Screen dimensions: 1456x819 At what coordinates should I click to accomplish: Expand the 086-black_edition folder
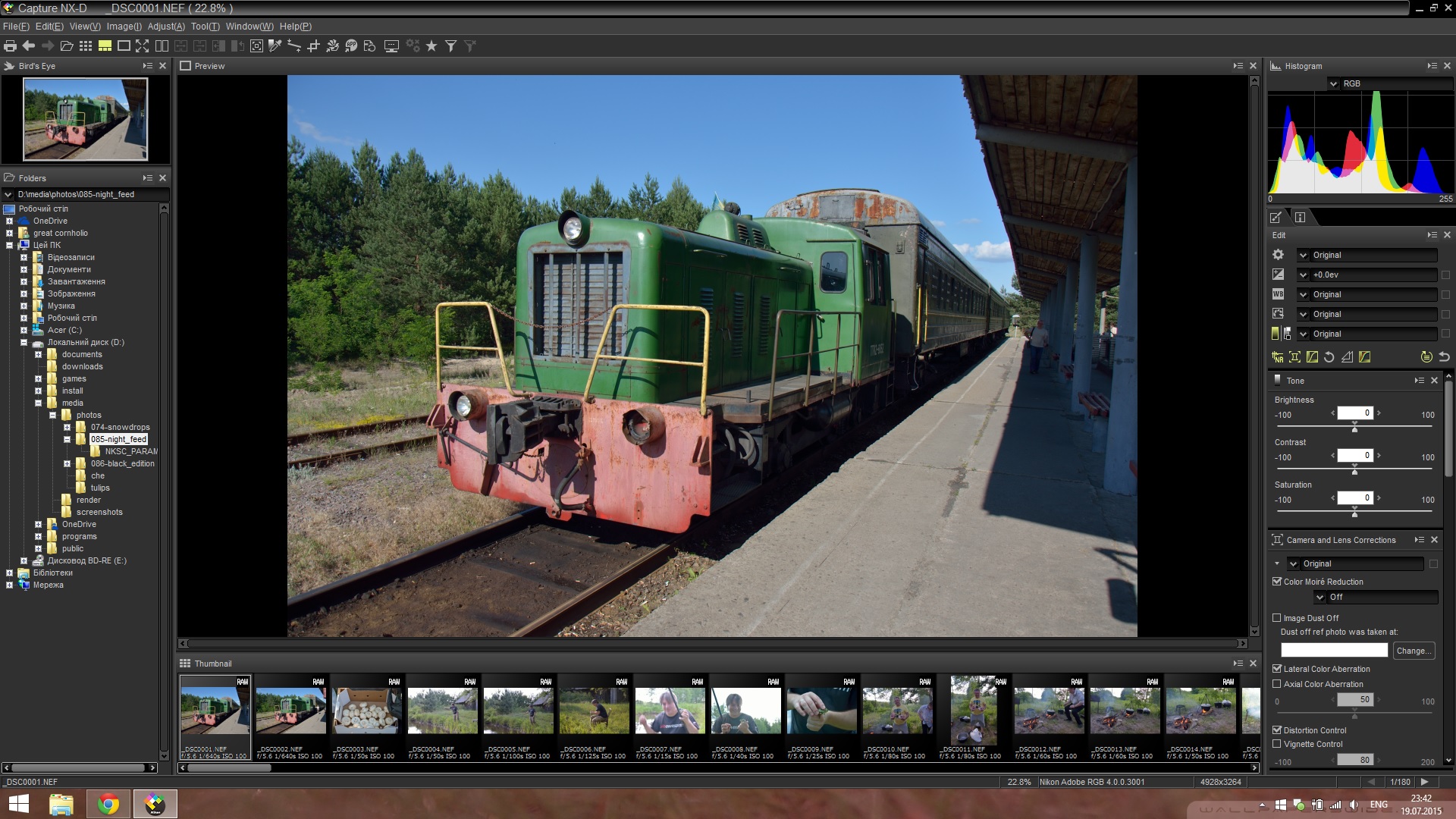click(67, 463)
